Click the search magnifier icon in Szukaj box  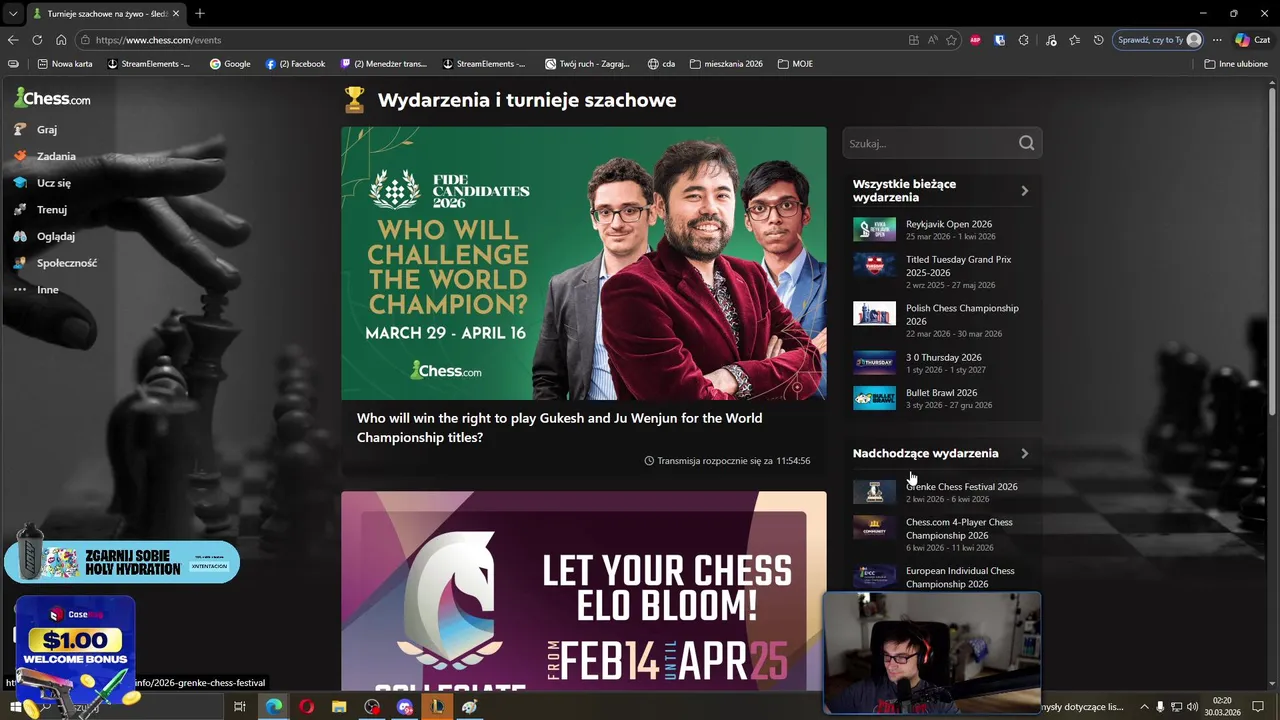click(1026, 143)
